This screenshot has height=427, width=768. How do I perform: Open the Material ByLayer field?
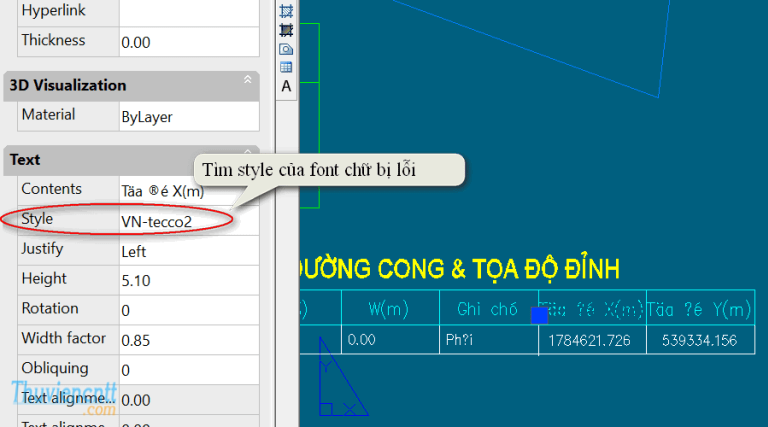coord(189,117)
